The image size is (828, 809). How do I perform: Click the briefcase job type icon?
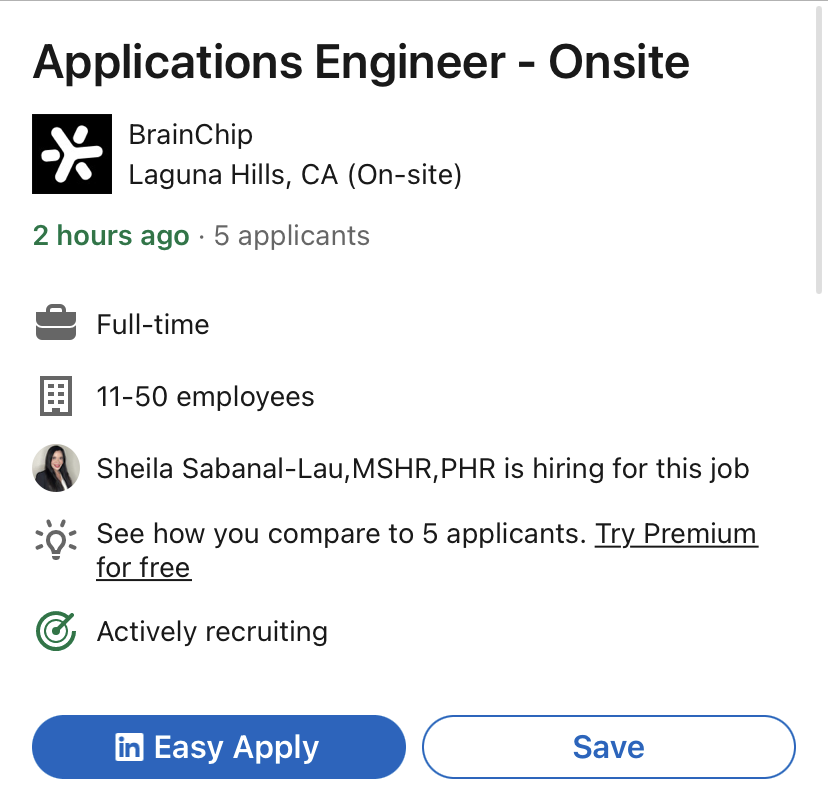click(56, 325)
